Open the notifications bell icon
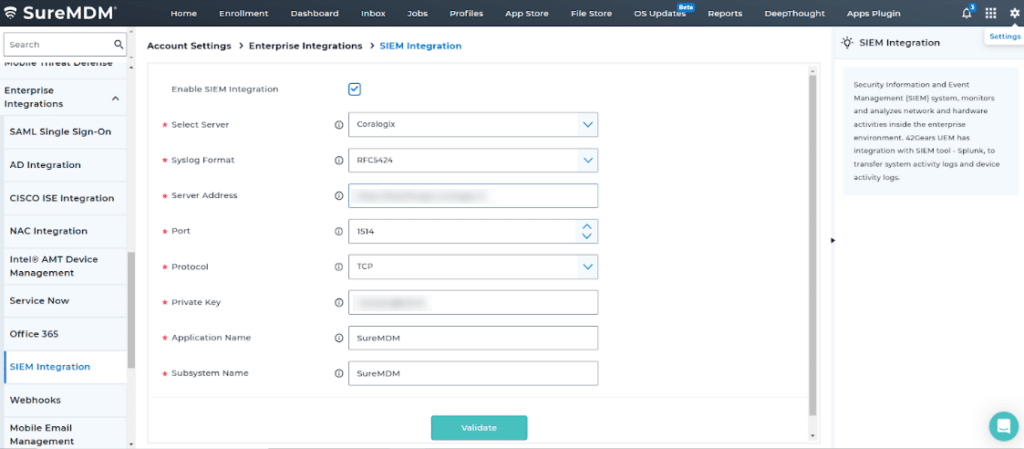 coord(967,14)
